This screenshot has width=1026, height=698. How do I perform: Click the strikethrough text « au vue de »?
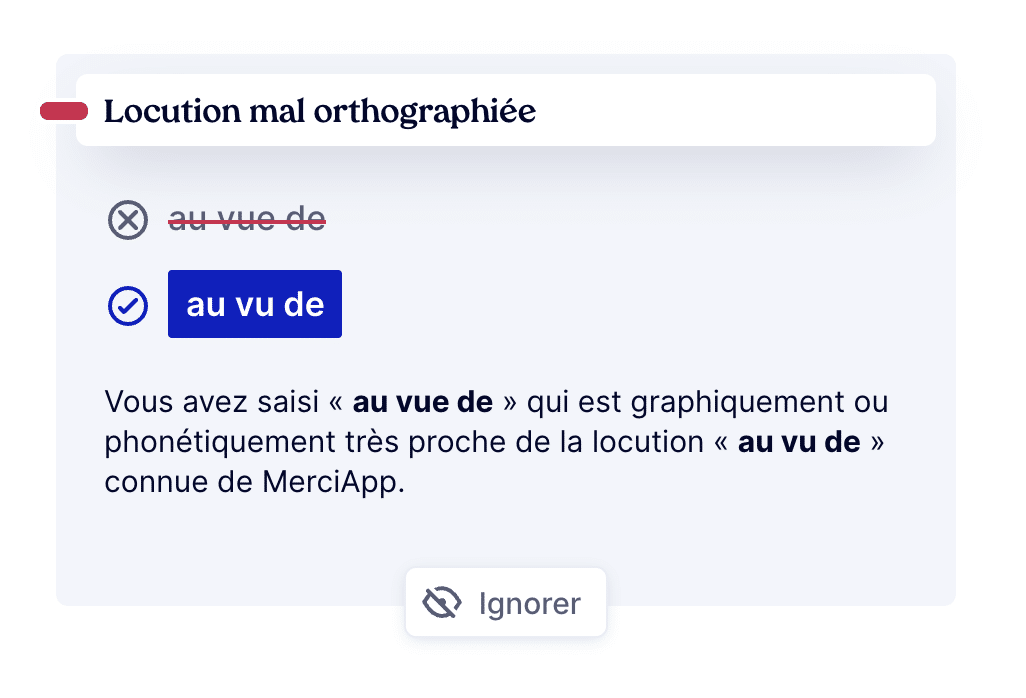pos(246,219)
